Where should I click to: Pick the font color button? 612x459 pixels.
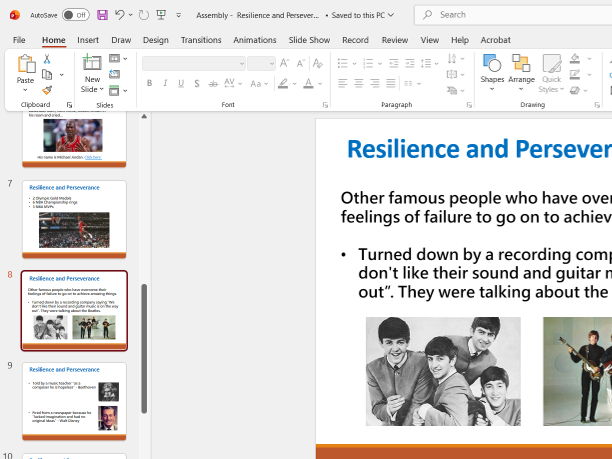(308, 83)
